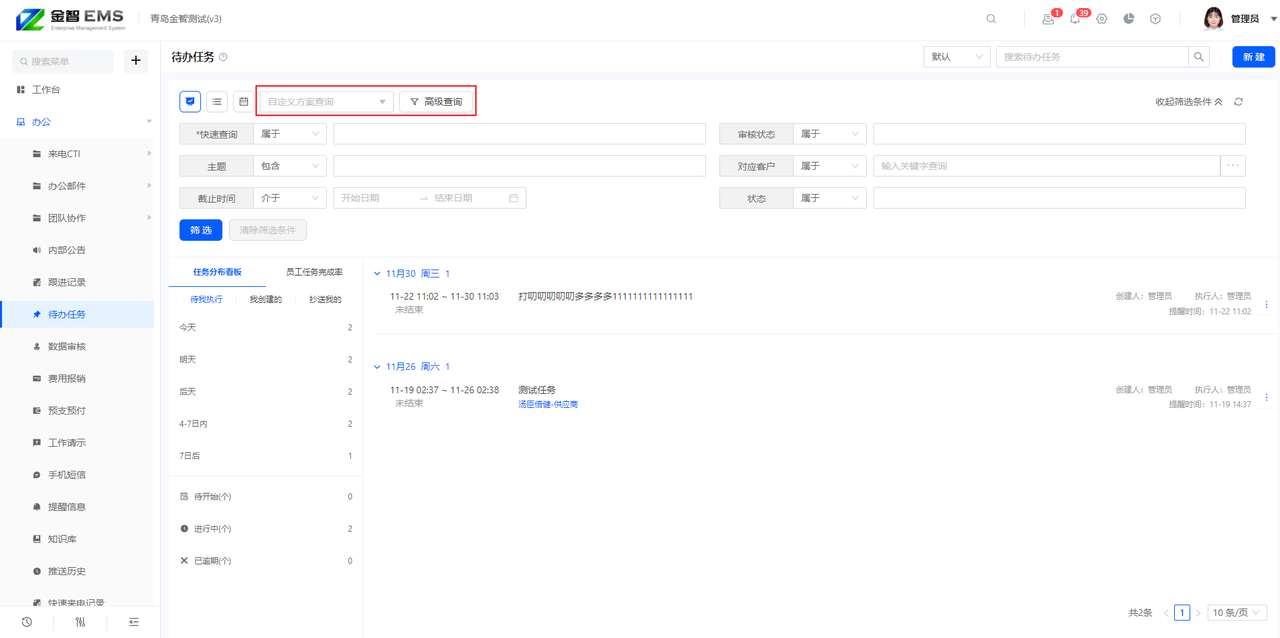Select the 任务分布看板 tab
The height and width of the screenshot is (638, 1280).
217,272
